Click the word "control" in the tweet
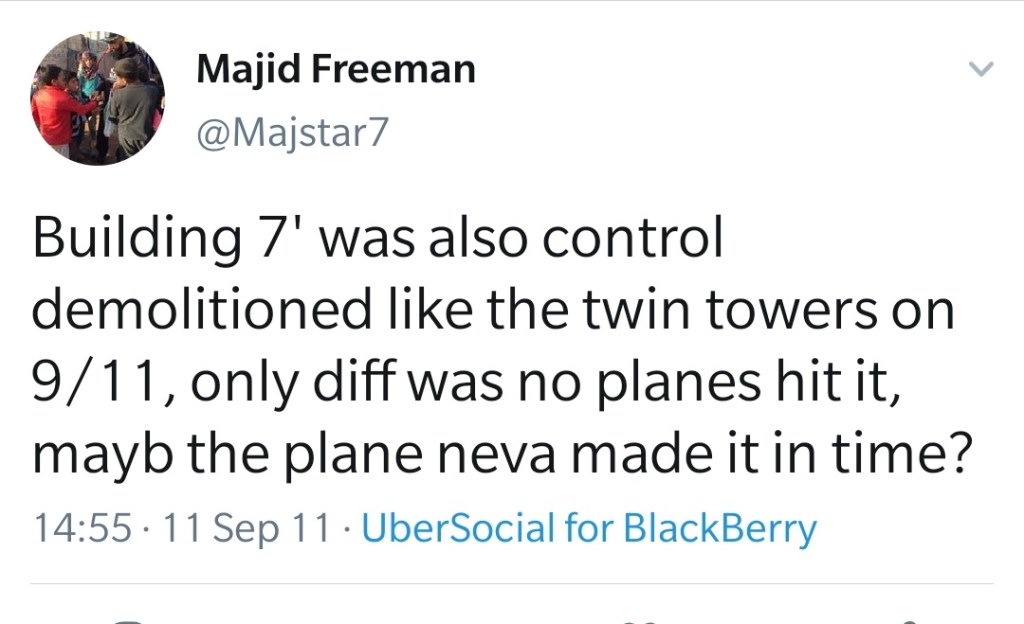The image size is (1024, 624). pyautogui.click(x=642, y=243)
